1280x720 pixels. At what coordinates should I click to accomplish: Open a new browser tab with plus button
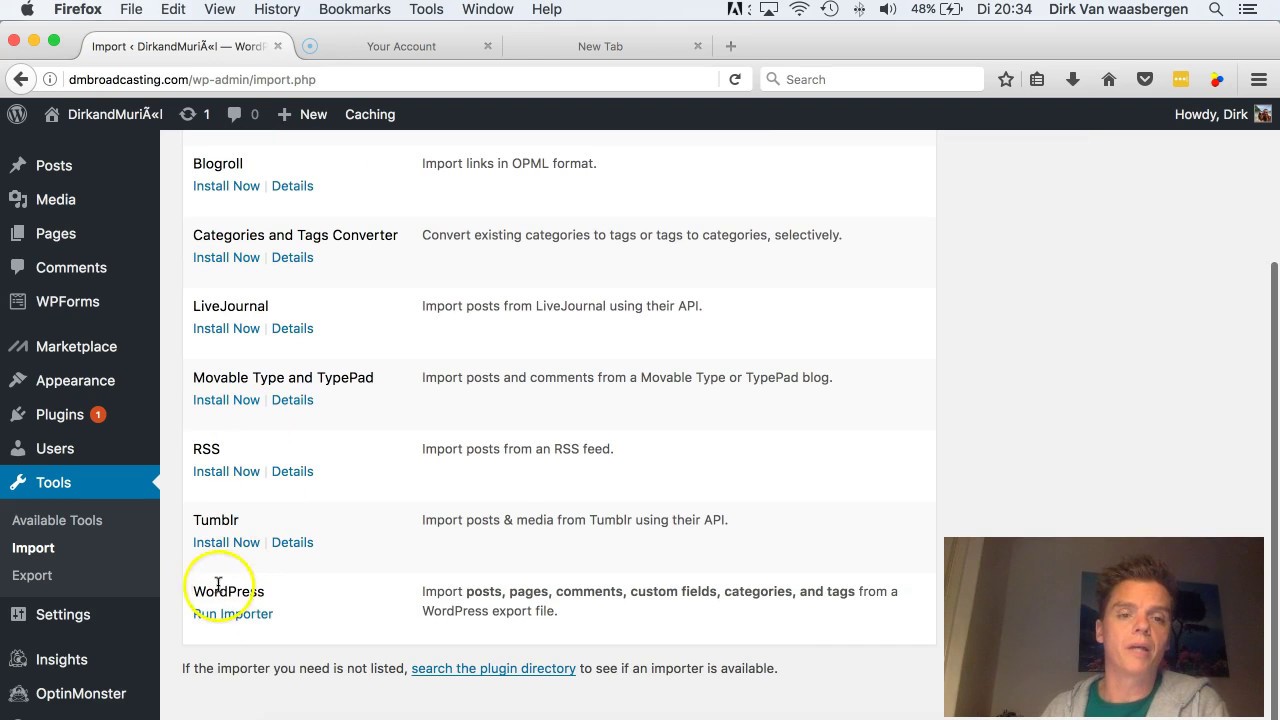[731, 46]
